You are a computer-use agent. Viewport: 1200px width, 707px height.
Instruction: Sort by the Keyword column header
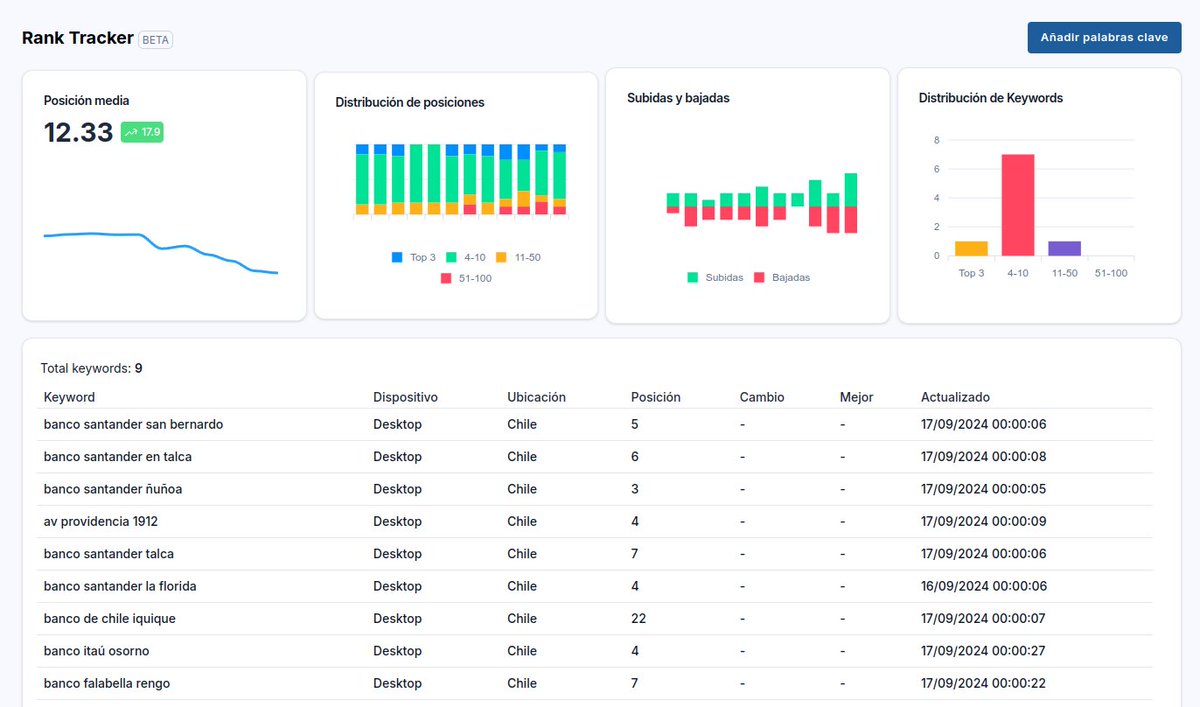coord(70,397)
